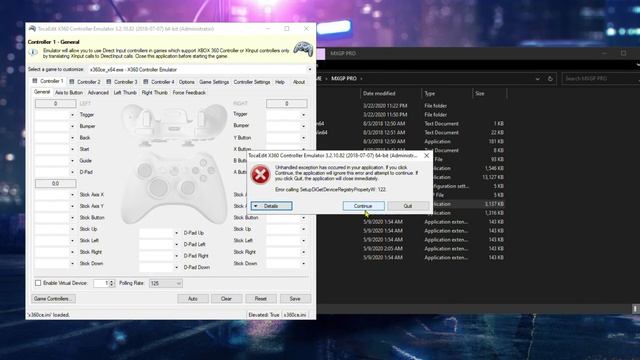Select the Left Thumb sub-tab
The height and width of the screenshot is (360, 640).
tap(125, 93)
